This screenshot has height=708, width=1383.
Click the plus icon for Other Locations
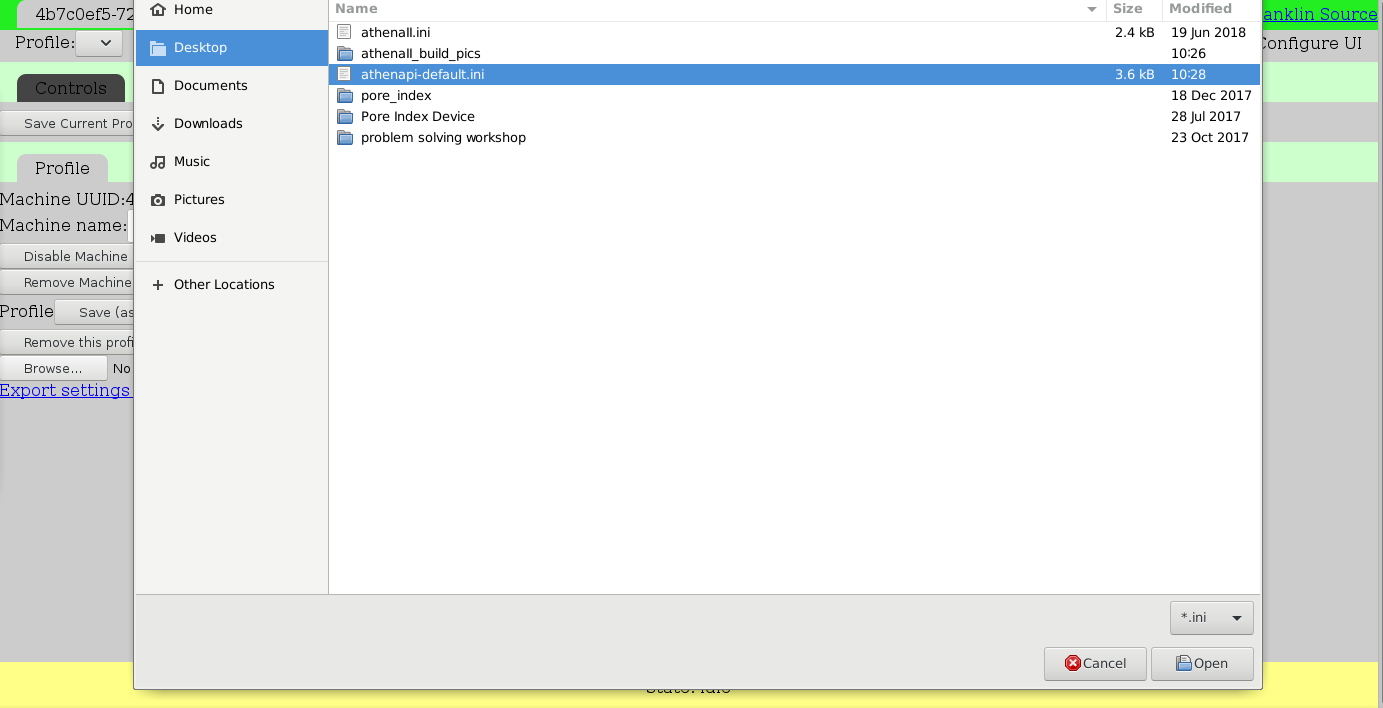click(158, 285)
